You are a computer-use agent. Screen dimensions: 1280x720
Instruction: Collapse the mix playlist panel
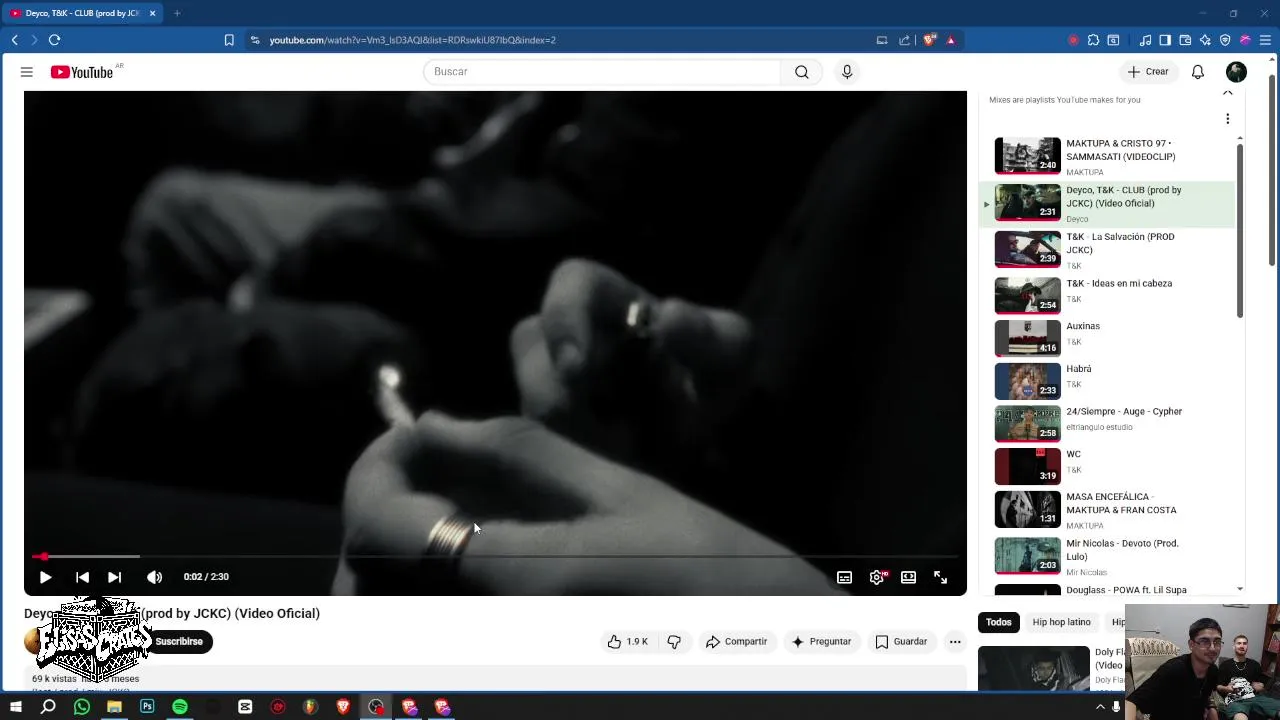1228,93
